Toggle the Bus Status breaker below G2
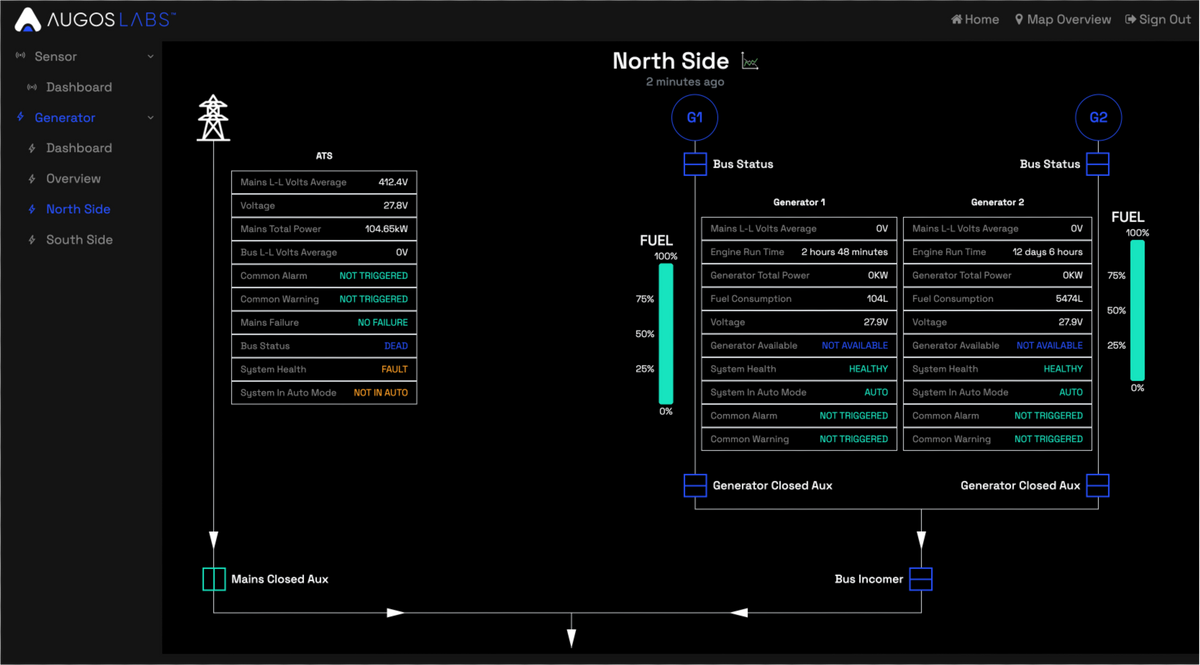 click(1097, 164)
